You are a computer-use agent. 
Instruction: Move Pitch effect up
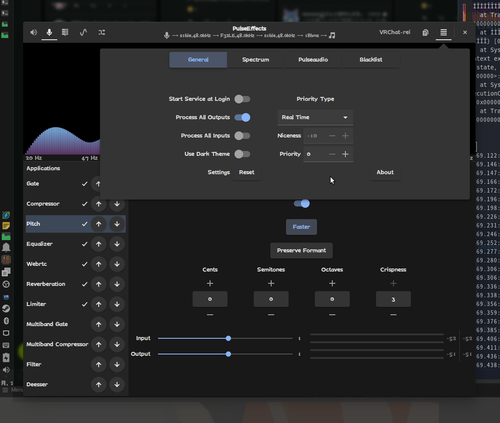(x=99, y=224)
